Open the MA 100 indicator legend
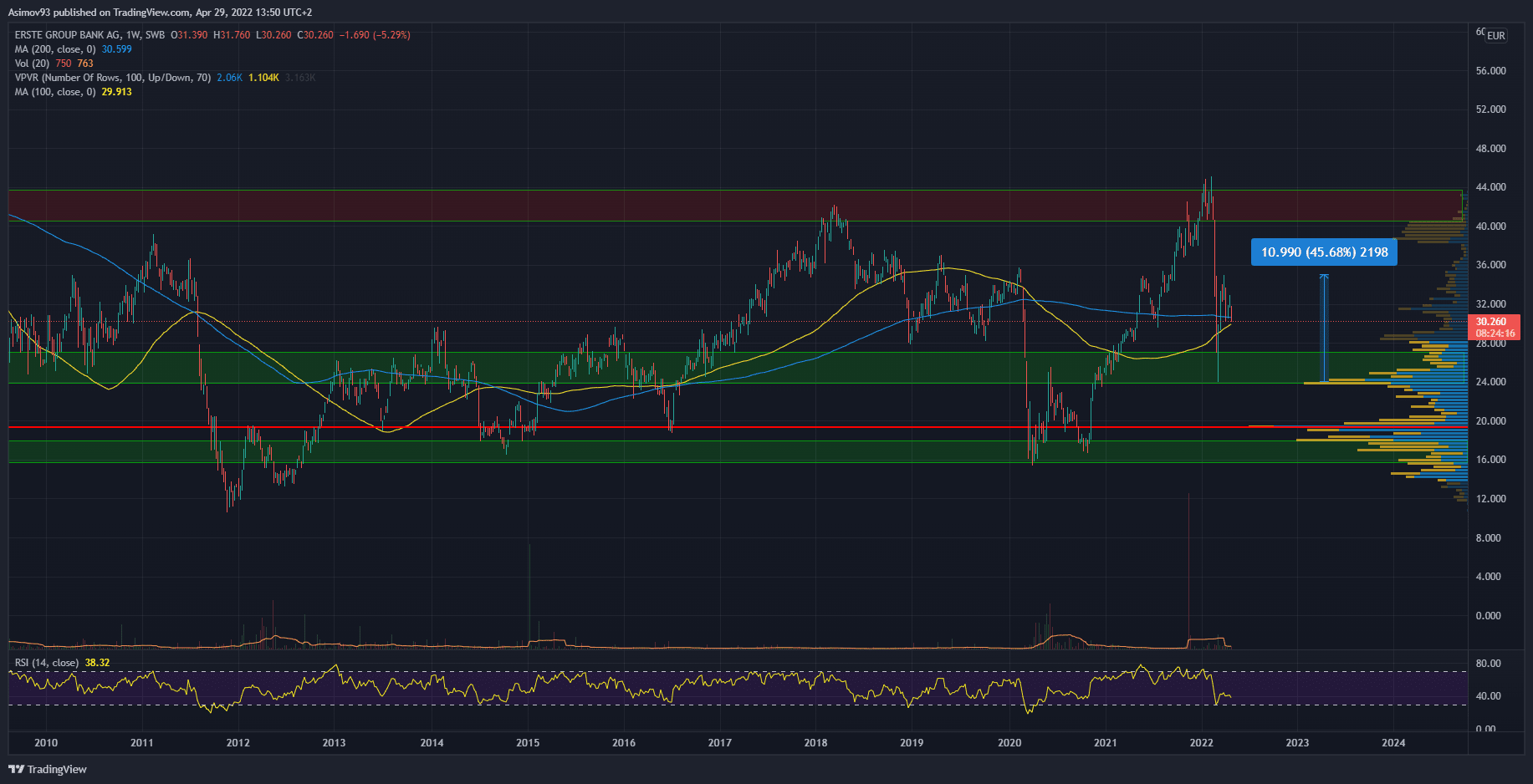The height and width of the screenshot is (784, 1533). pos(55,92)
